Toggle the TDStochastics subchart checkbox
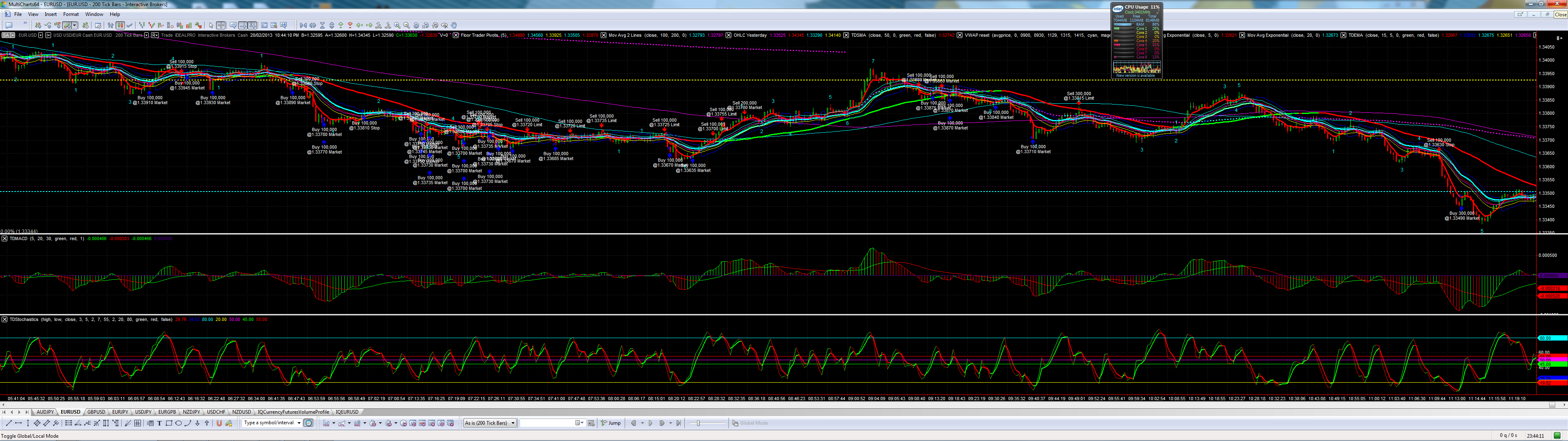1568x441 pixels. pos(4,319)
